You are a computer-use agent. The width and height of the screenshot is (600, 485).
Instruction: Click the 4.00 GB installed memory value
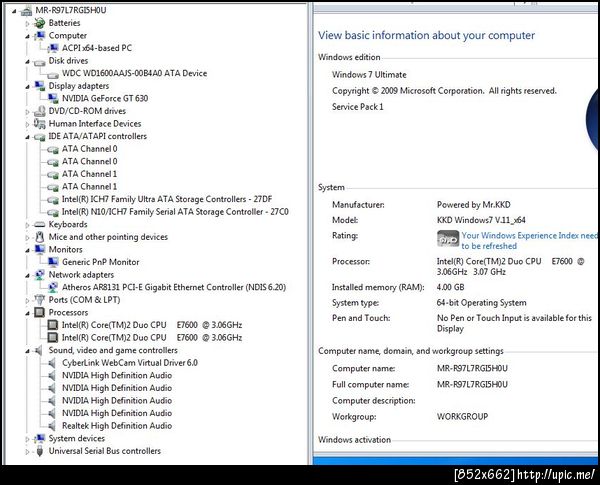pyautogui.click(x=450, y=287)
